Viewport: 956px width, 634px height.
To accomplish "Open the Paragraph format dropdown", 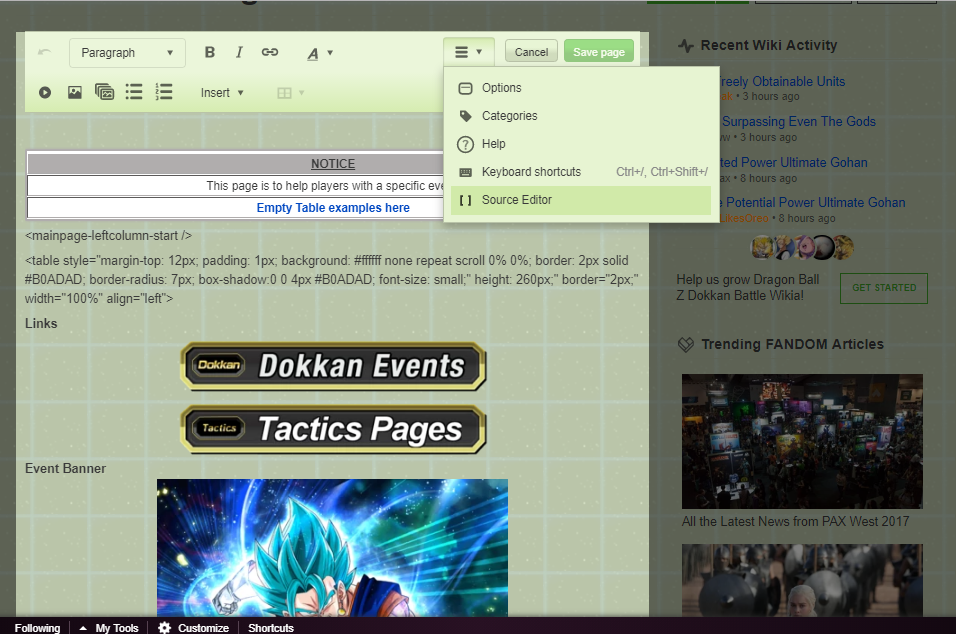I will [x=127, y=53].
